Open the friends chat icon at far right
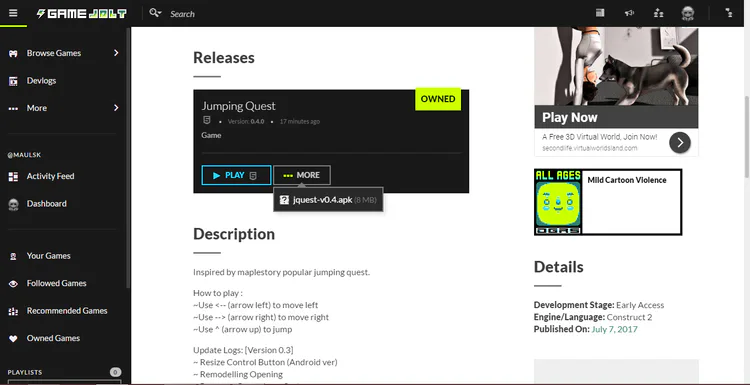 [x=729, y=13]
